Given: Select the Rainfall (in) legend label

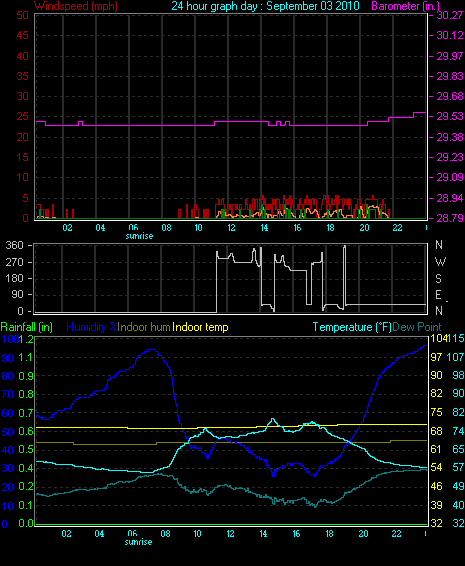Looking at the screenshot, I should pos(27,327).
